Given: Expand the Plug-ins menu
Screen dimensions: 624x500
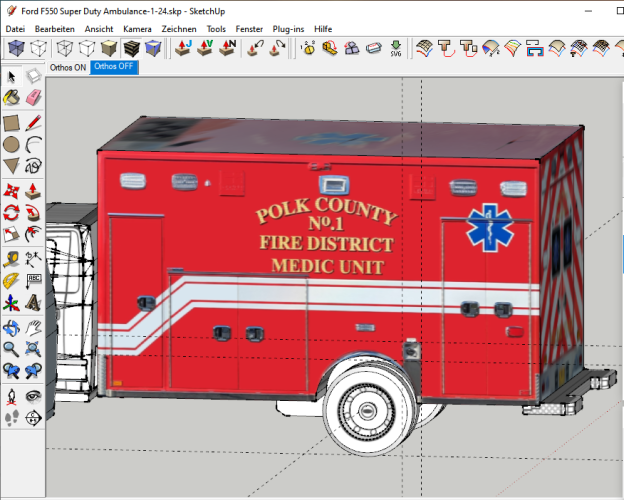Looking at the screenshot, I should 288,29.
